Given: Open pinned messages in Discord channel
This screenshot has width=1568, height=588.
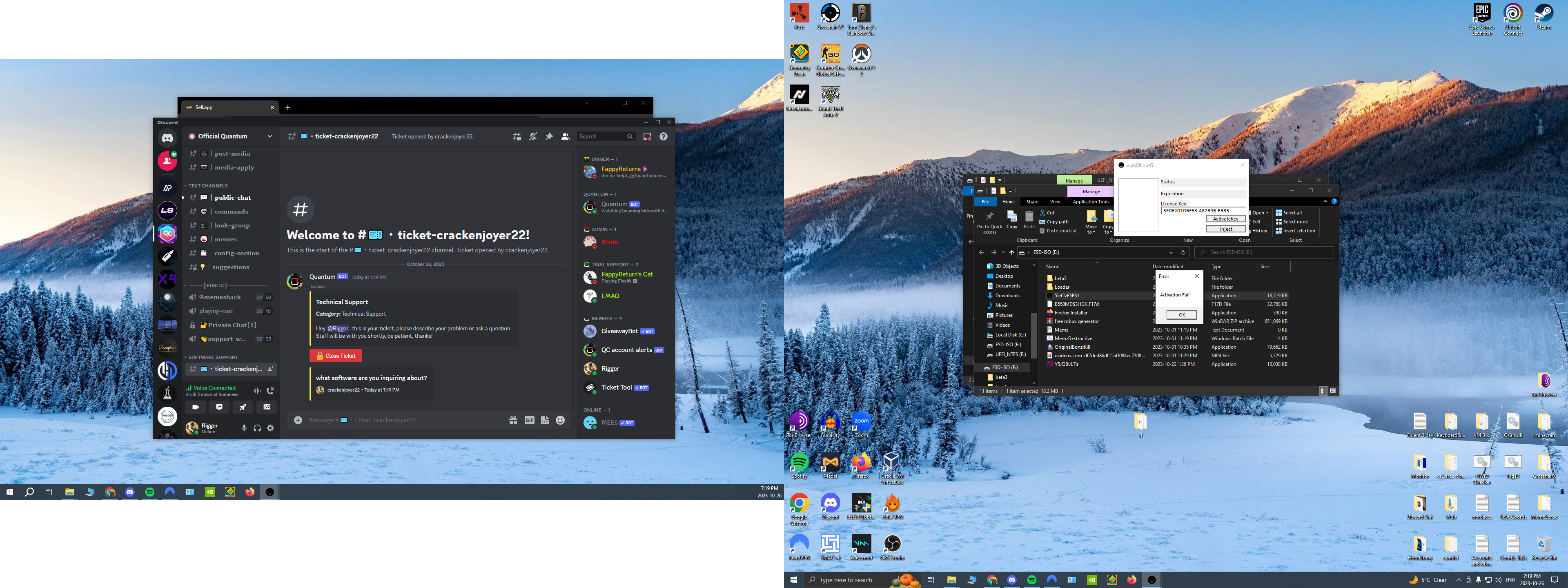Looking at the screenshot, I should (549, 136).
